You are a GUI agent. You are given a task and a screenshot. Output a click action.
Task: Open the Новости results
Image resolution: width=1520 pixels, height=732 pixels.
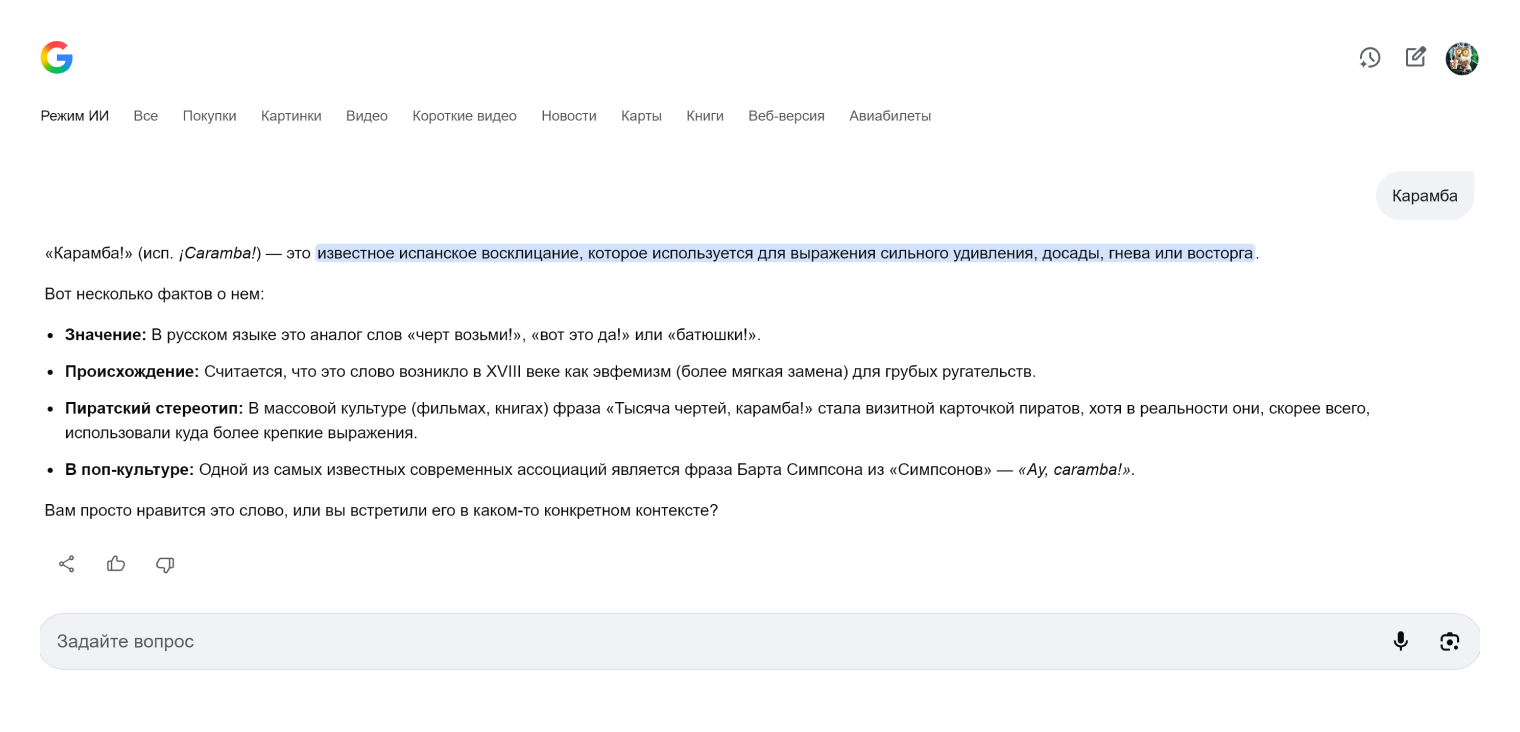click(568, 116)
